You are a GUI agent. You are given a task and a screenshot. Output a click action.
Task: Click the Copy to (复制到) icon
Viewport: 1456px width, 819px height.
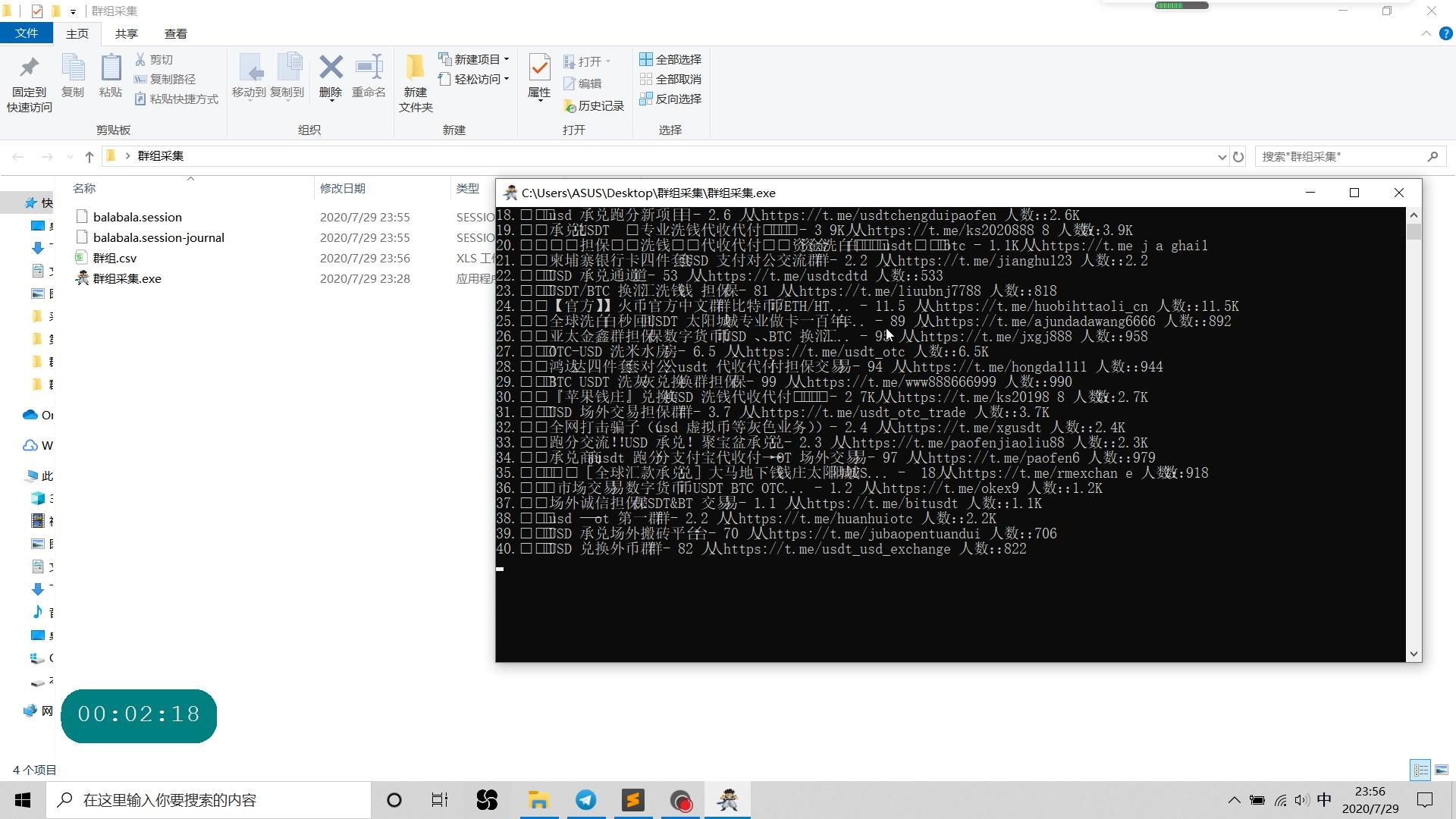287,77
